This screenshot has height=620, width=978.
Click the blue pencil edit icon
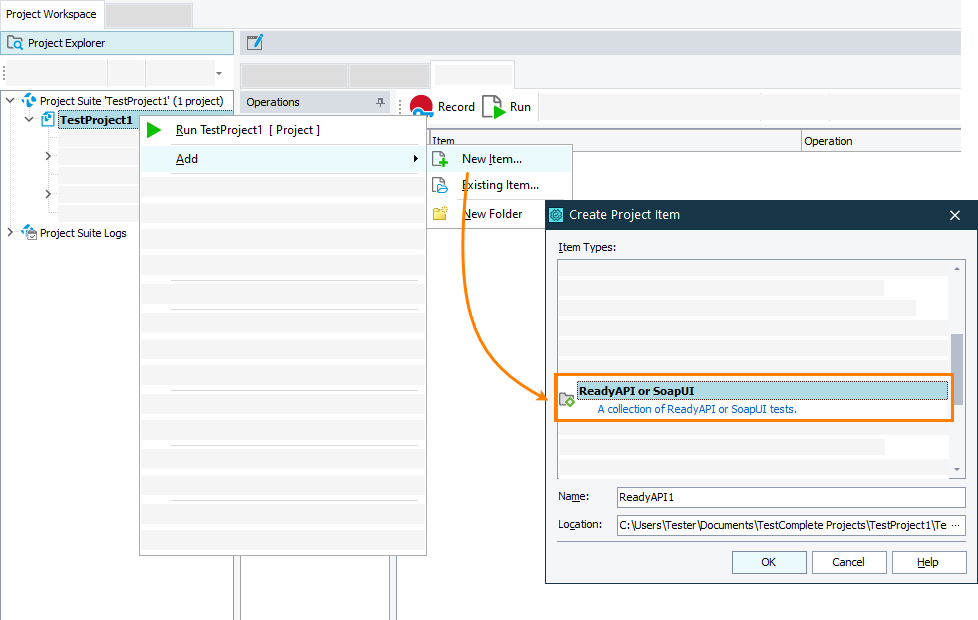pos(254,42)
